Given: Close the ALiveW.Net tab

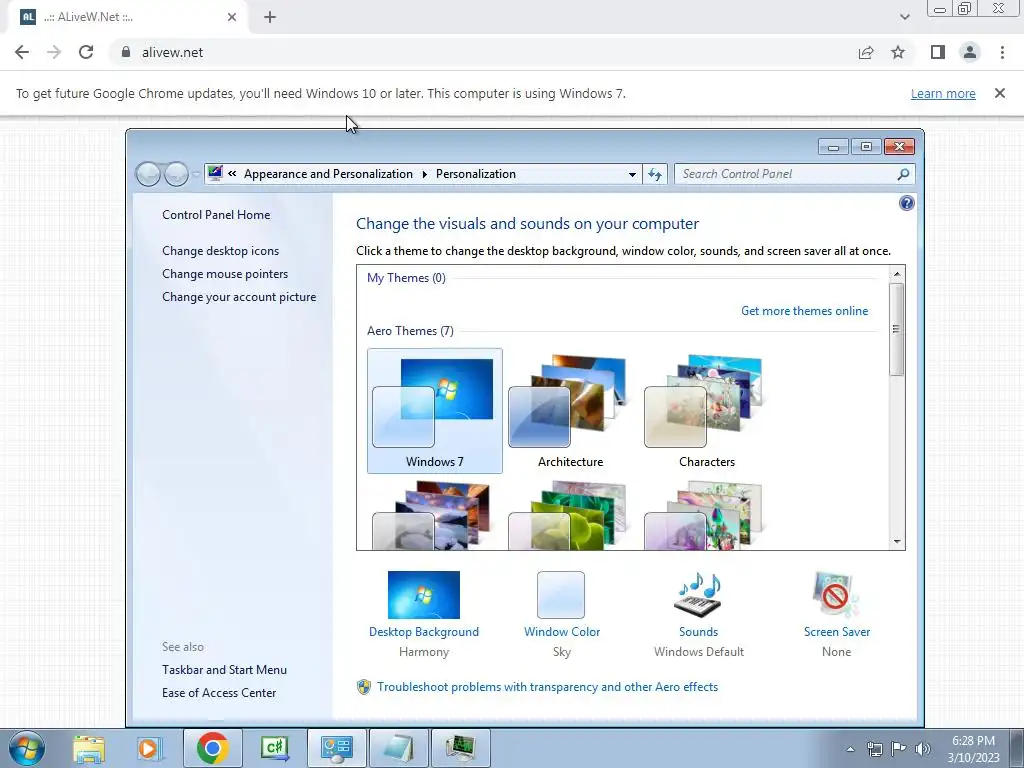Looking at the screenshot, I should click(232, 17).
